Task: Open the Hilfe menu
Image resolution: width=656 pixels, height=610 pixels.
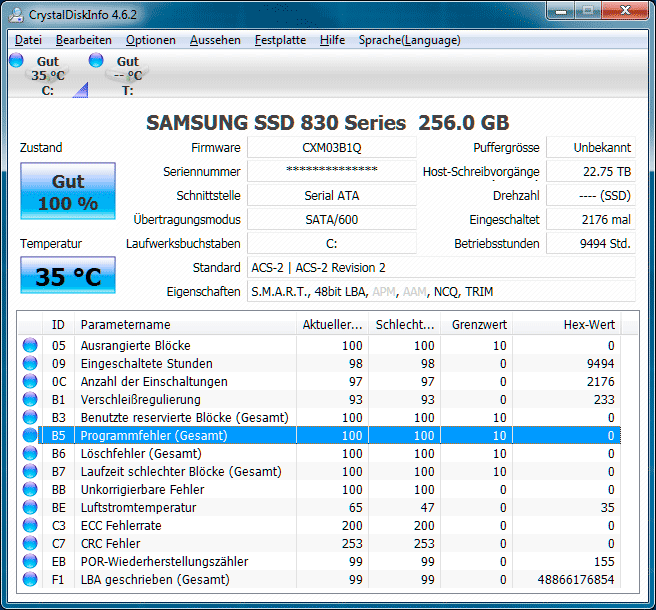Action: pos(332,40)
